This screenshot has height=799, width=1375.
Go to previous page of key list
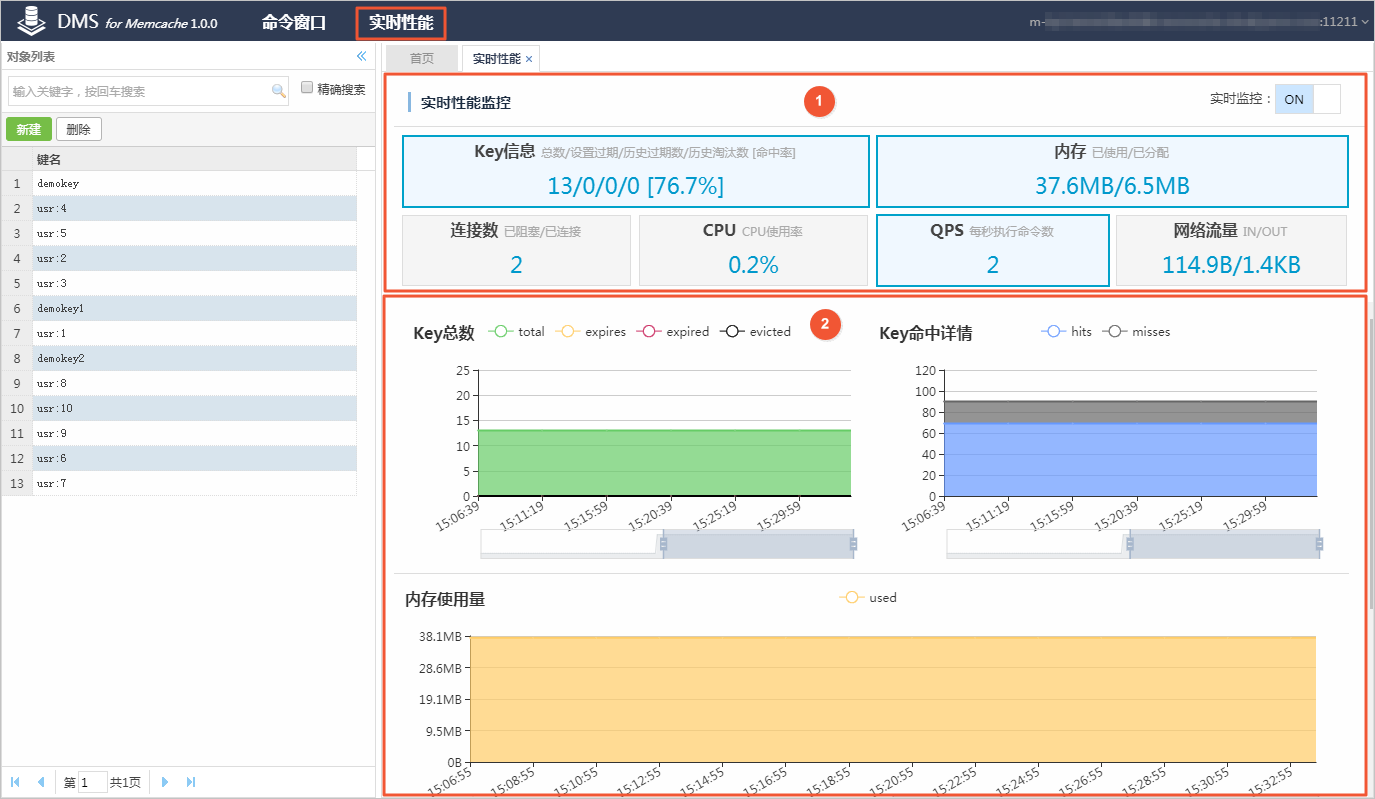[40, 782]
